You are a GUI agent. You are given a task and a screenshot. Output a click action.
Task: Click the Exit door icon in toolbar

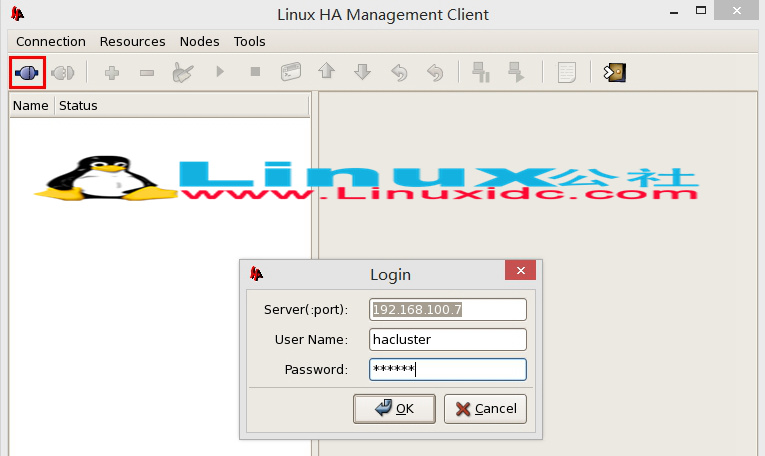coord(614,72)
